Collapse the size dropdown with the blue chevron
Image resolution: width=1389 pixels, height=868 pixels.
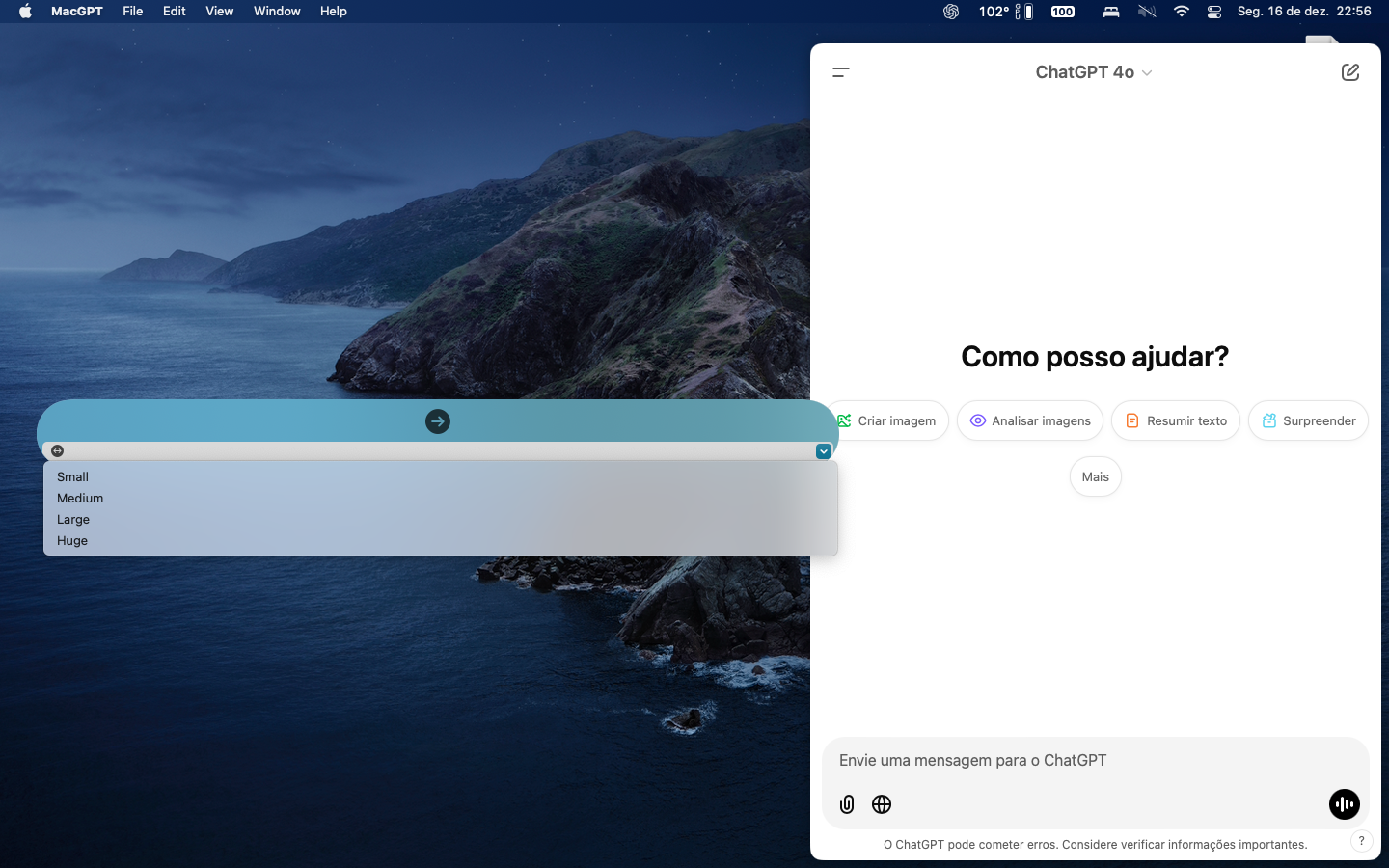824,451
